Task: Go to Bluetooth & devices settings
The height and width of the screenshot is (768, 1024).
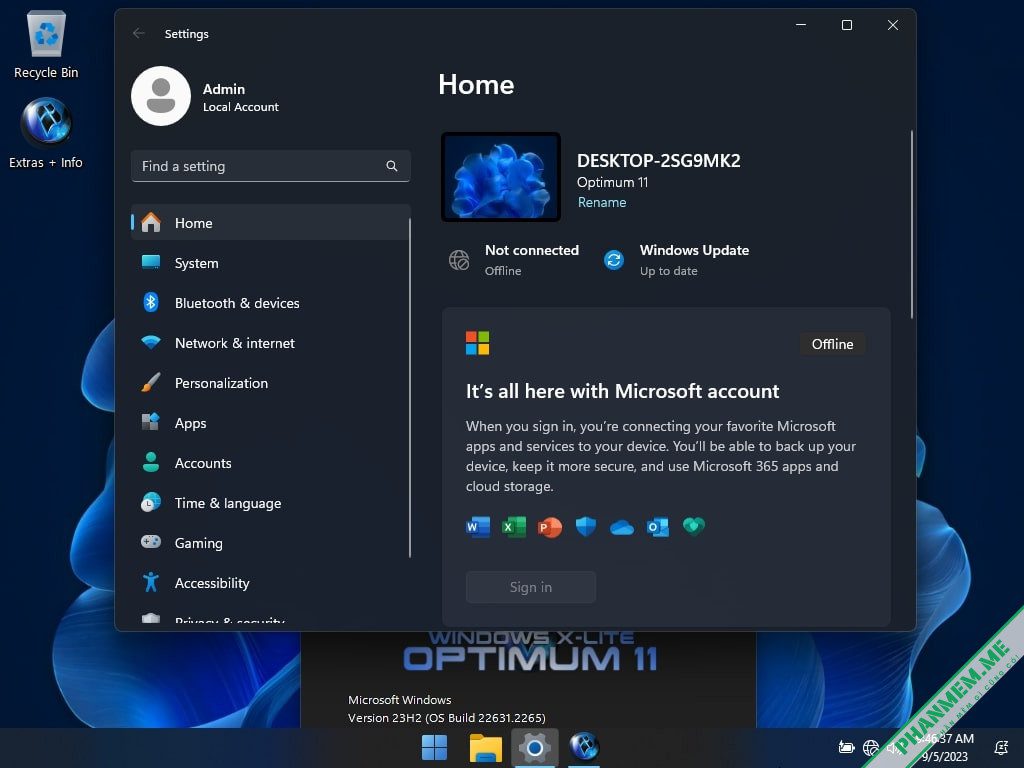Action: [270, 303]
